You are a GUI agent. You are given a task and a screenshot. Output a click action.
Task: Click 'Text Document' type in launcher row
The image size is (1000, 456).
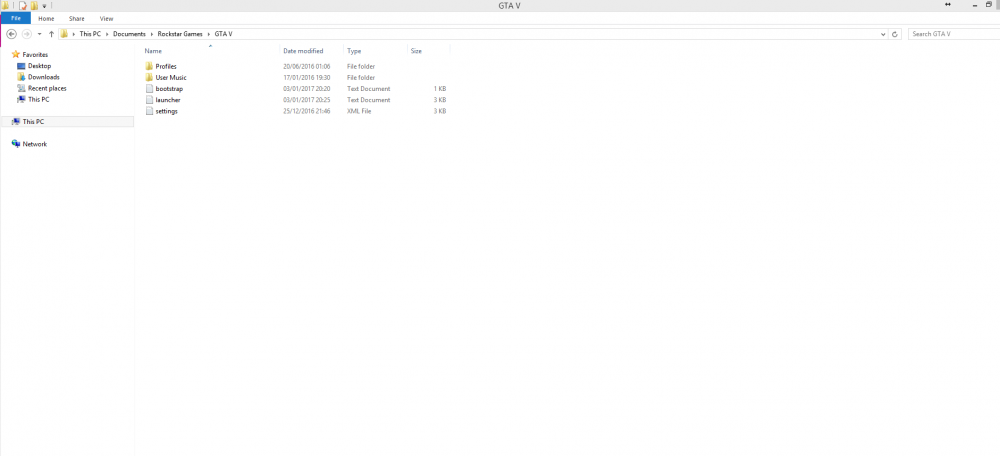(x=369, y=100)
